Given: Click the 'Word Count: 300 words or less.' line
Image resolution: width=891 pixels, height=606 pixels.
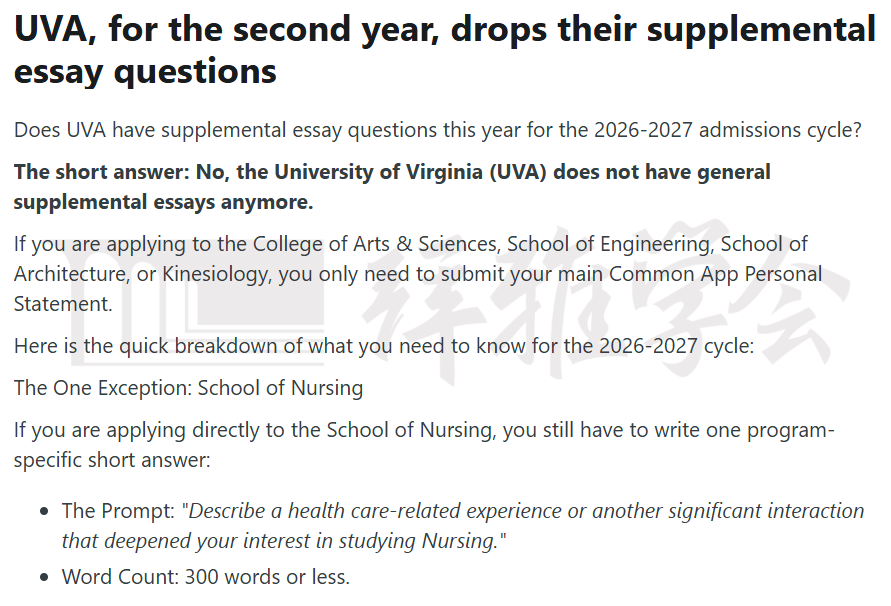Looking at the screenshot, I should [206, 577].
